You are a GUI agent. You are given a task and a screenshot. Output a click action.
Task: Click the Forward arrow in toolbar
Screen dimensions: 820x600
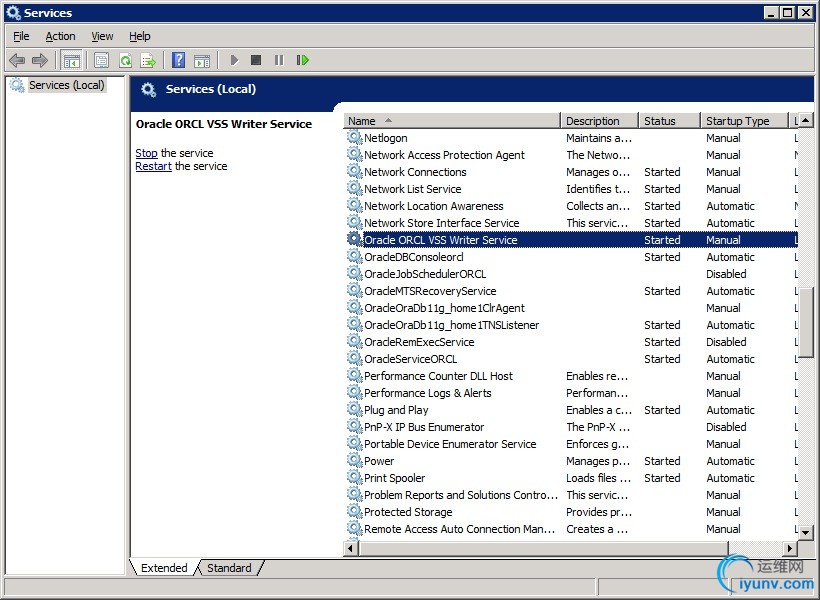(40, 61)
